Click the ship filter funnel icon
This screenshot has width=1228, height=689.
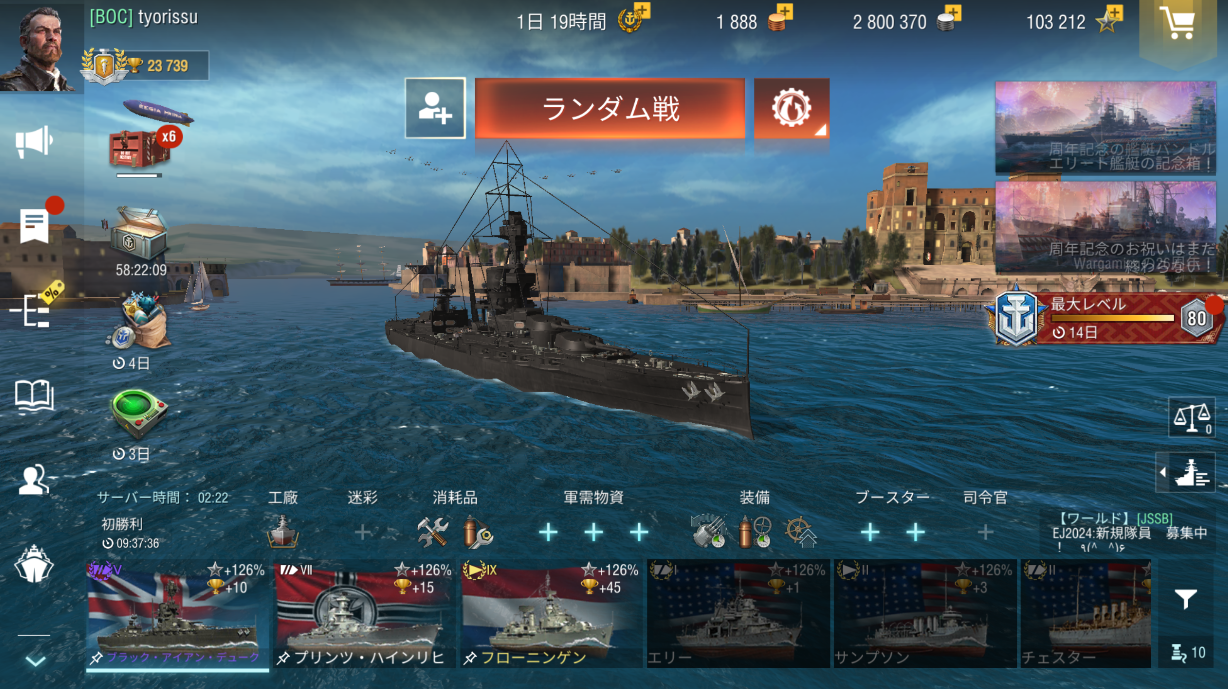1186,599
